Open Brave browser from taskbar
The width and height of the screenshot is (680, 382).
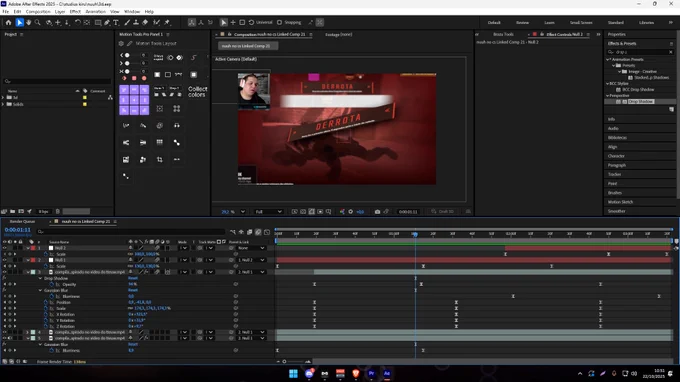[356, 373]
